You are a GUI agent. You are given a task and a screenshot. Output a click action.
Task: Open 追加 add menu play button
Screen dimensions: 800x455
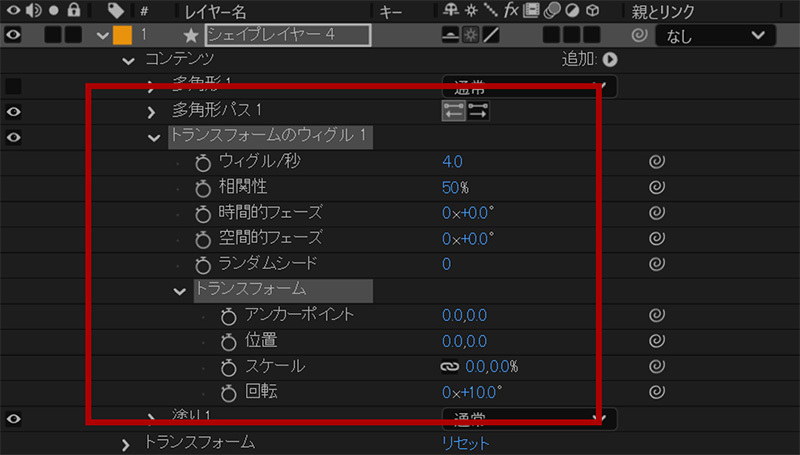tap(610, 60)
